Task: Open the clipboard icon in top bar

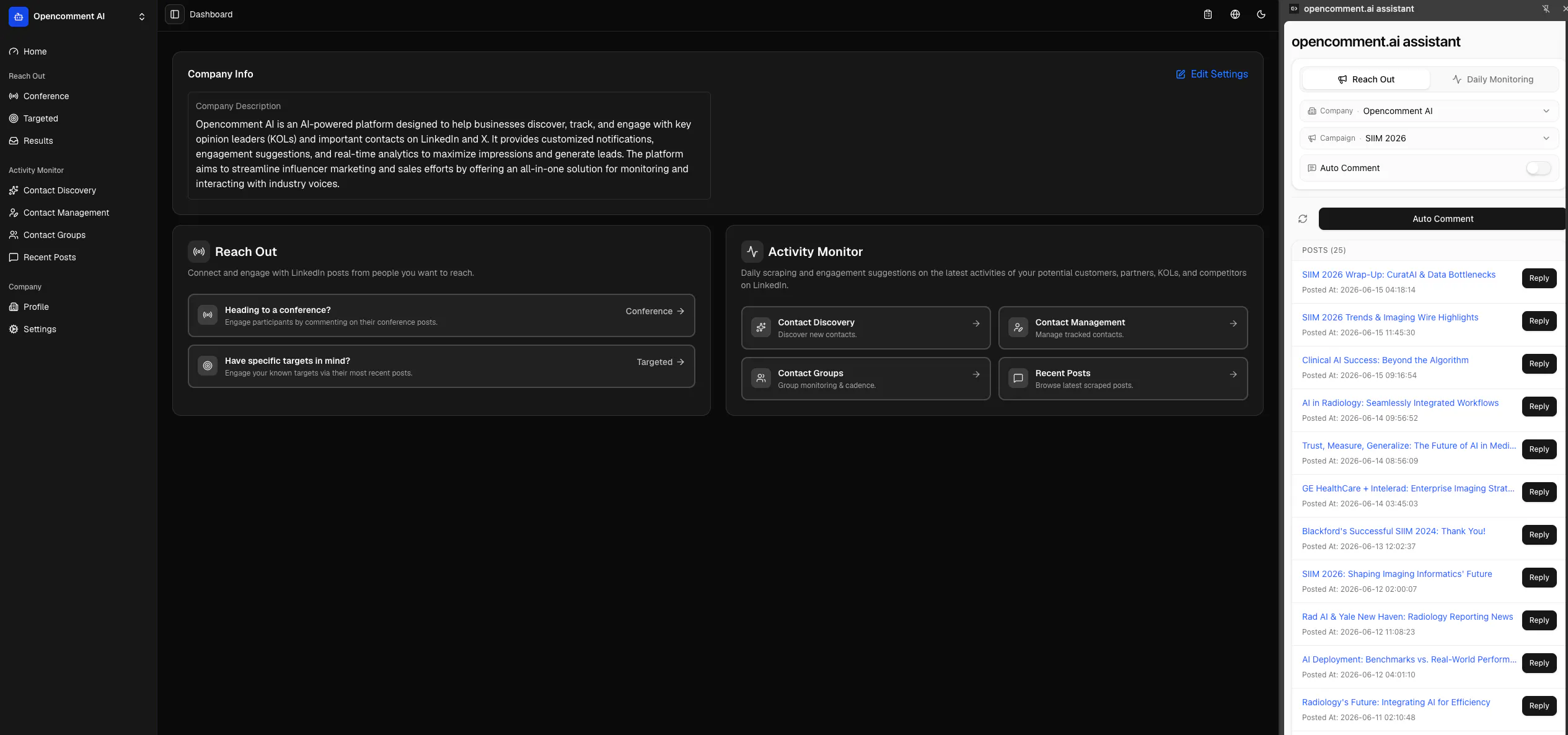Action: point(1207,14)
